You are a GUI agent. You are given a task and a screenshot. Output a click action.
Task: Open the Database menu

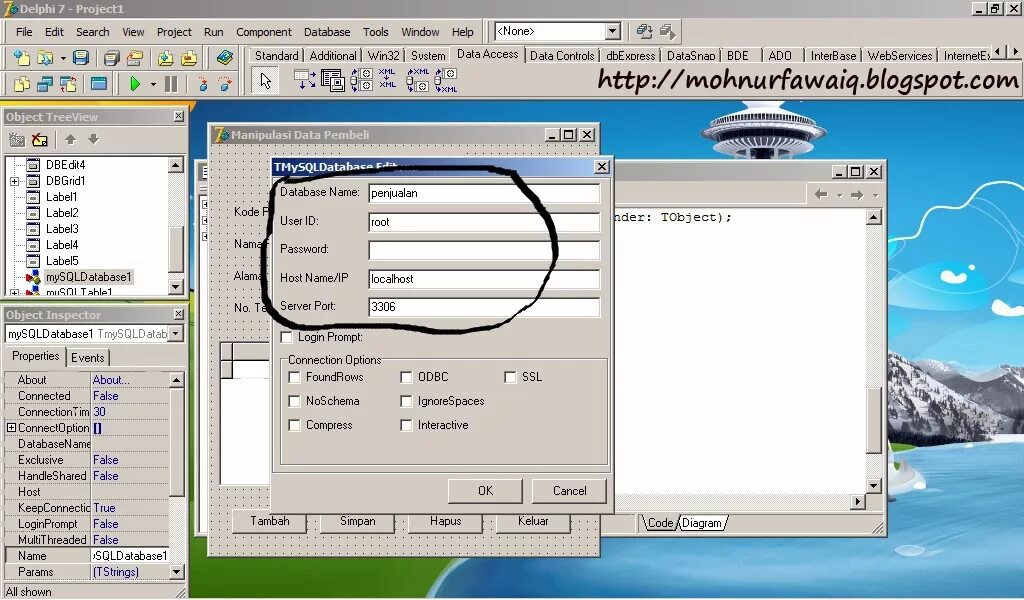tap(327, 32)
